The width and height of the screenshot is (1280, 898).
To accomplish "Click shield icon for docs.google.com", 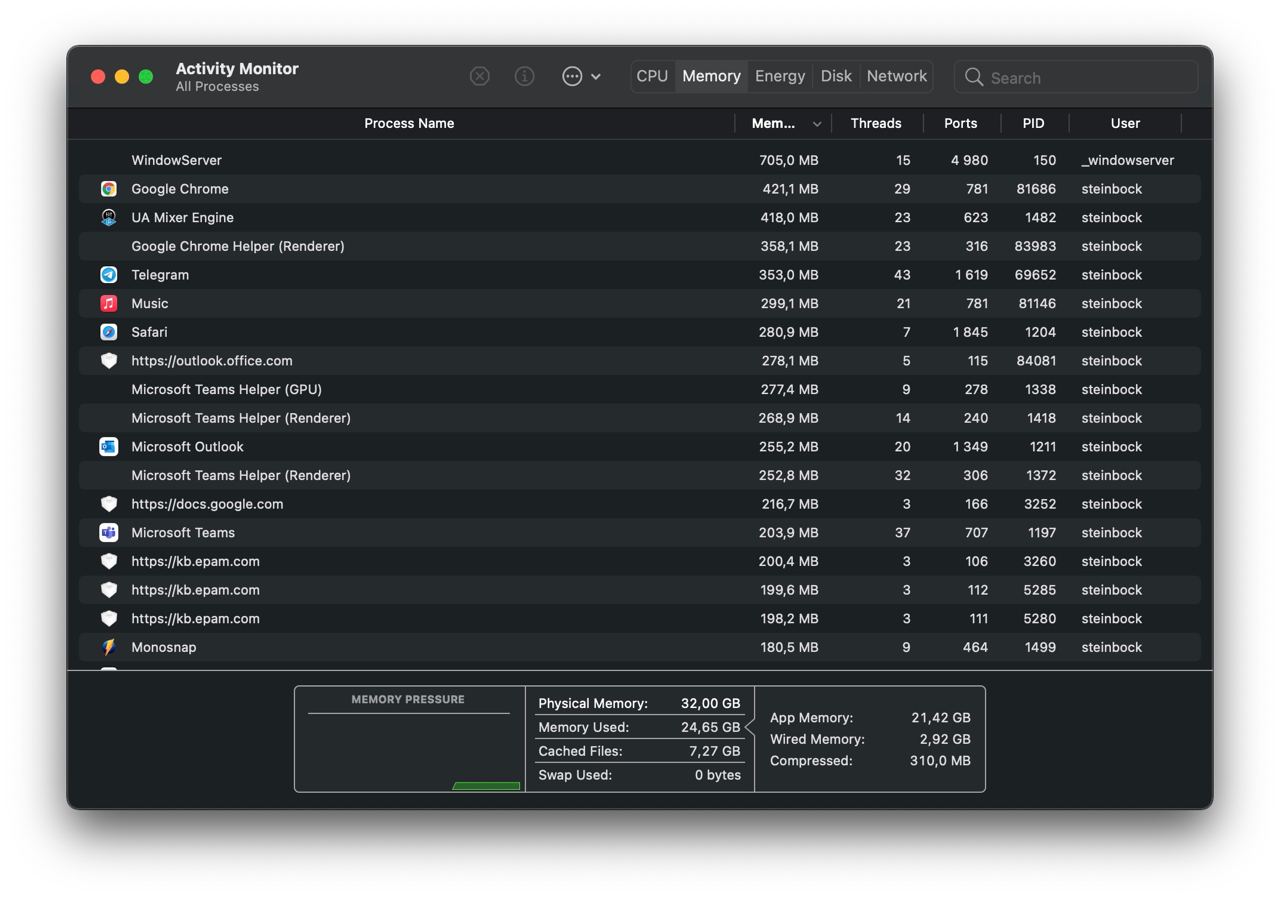I will coord(109,504).
